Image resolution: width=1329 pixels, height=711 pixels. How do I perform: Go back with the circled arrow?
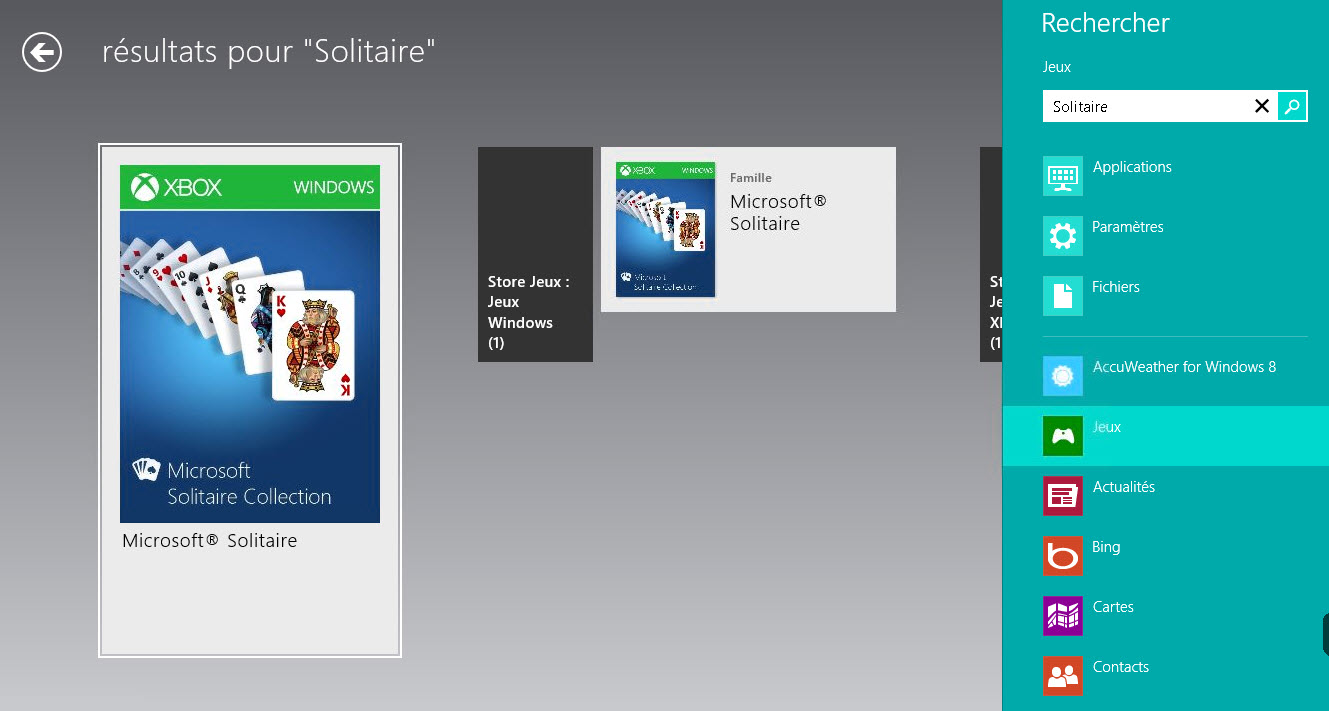click(43, 52)
